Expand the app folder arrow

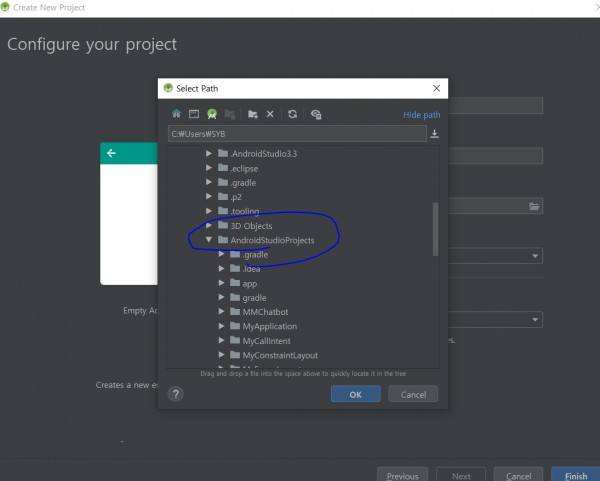click(221, 283)
